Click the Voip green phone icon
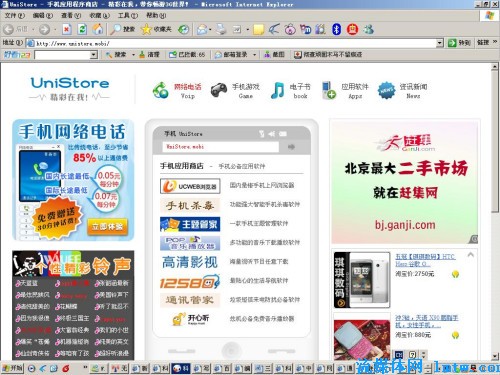The height and width of the screenshot is (375, 500). pos(160,90)
